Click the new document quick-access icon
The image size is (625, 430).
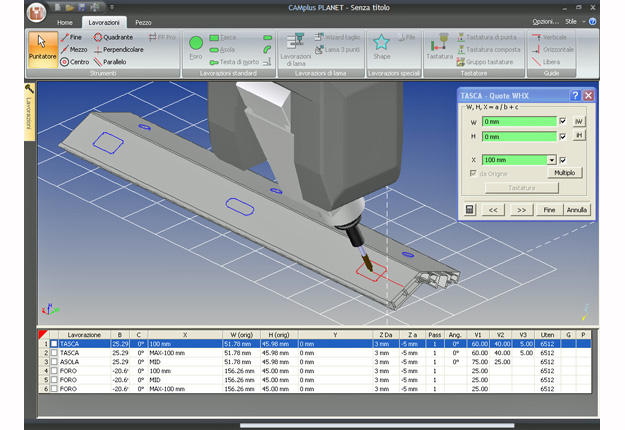tap(57, 7)
